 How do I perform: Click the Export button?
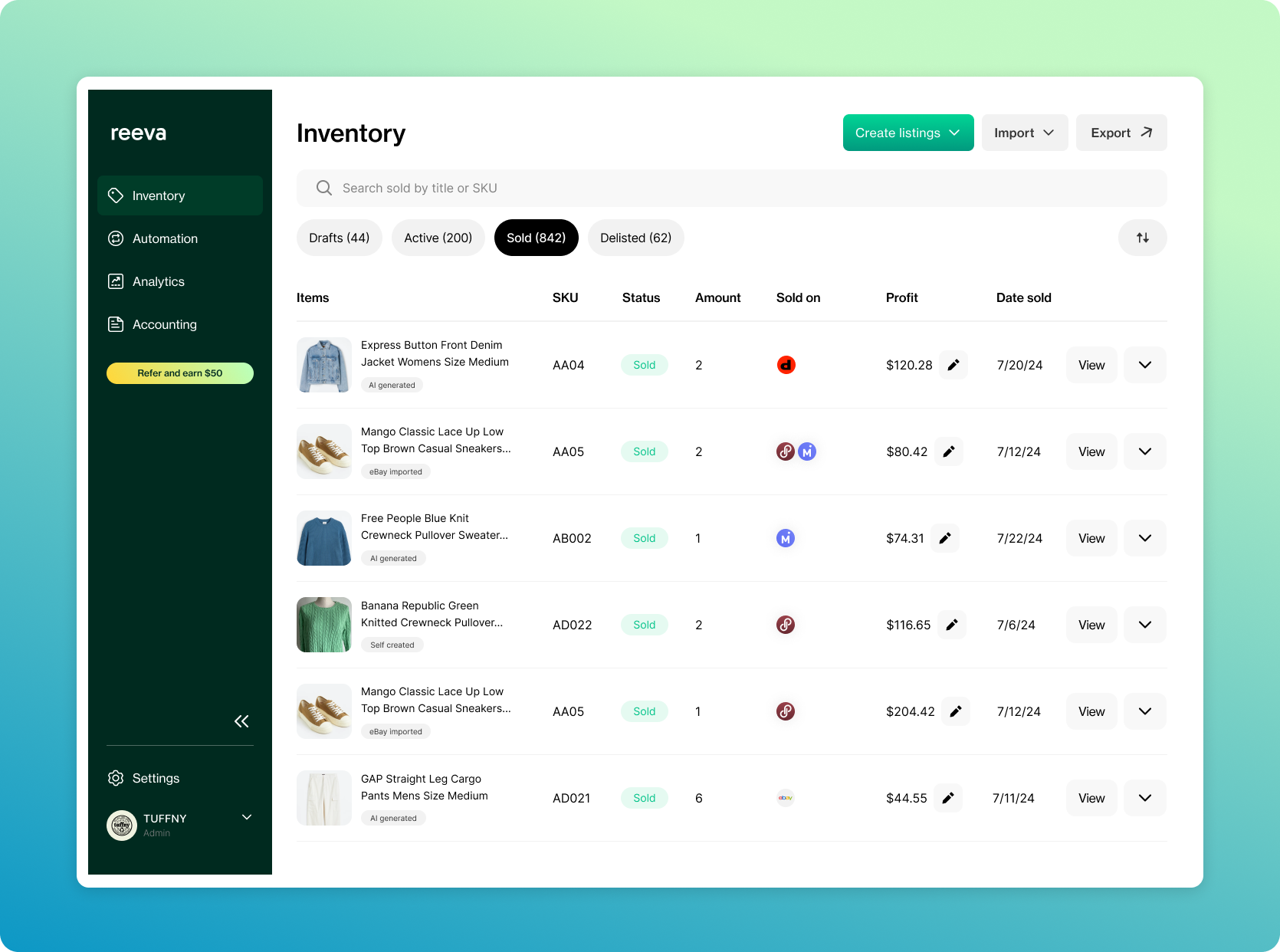pyautogui.click(x=1121, y=133)
